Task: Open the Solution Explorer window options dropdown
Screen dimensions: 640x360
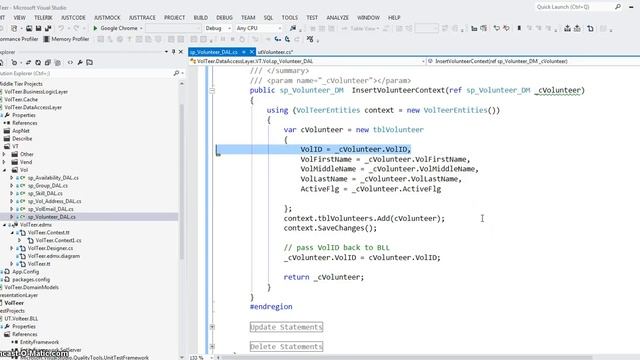Action: 166,52
